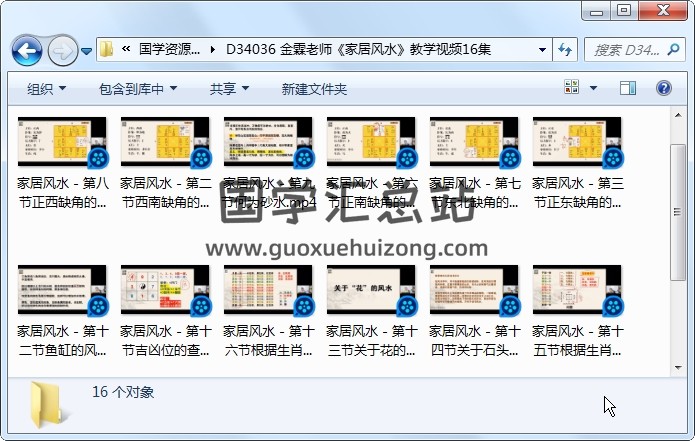The image size is (695, 441).
Task: Select the 第十三节关于花 video thumbnail
Action: [371, 290]
